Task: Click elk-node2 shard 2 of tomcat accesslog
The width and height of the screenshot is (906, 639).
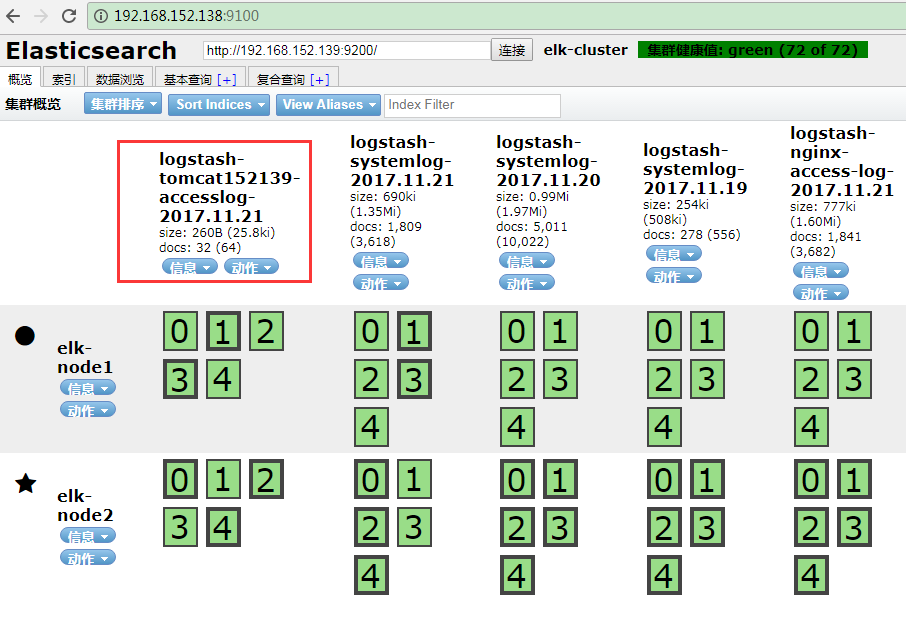Action: 266,479
